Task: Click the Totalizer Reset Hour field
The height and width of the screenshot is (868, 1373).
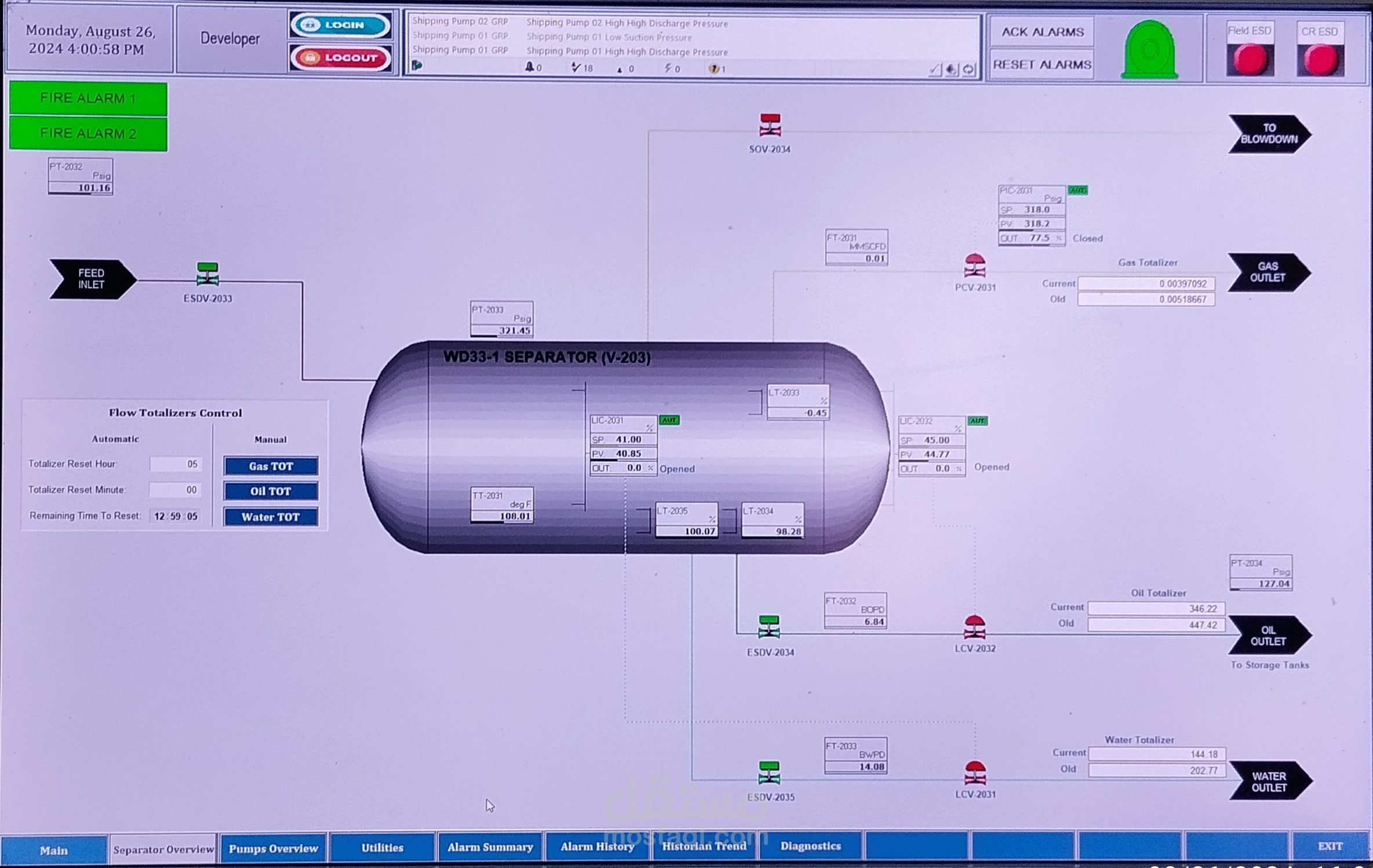Action: coord(176,464)
